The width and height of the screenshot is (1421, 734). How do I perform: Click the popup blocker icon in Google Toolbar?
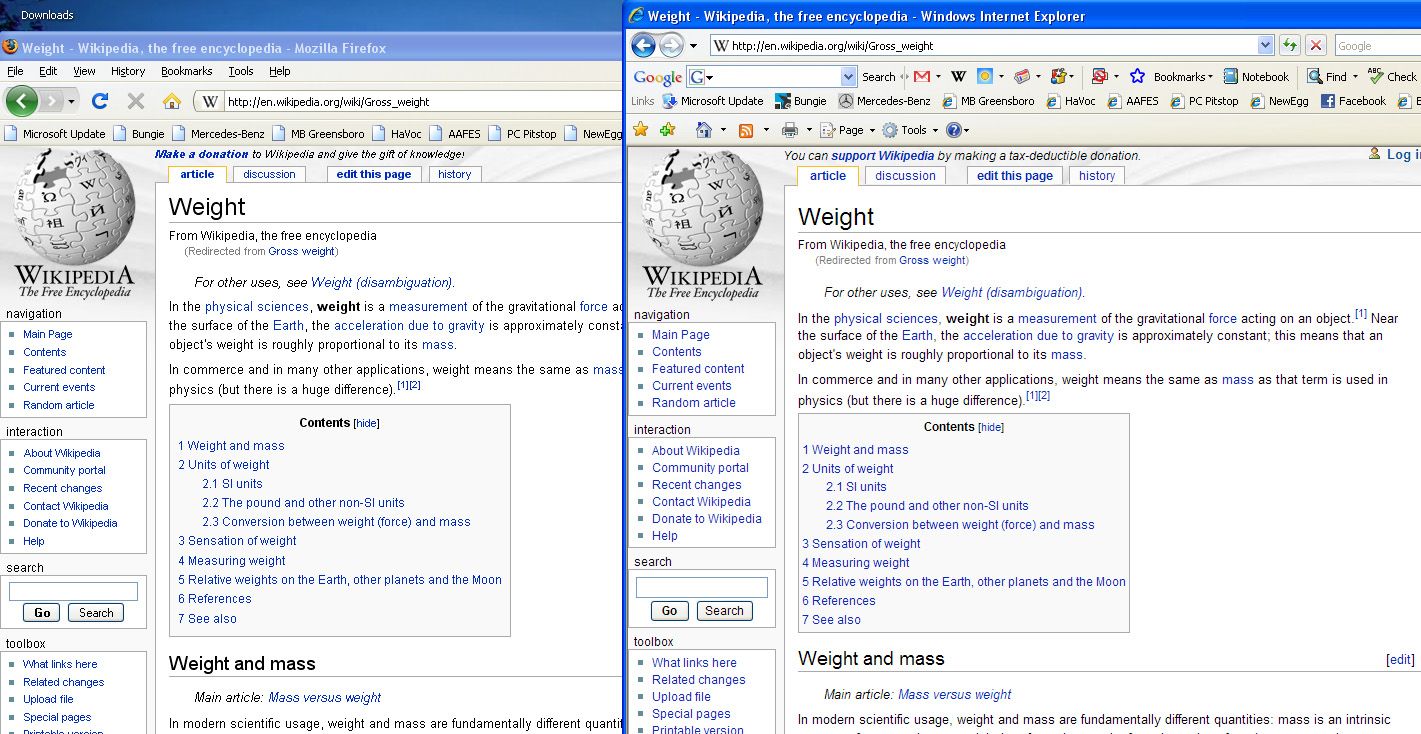click(x=1099, y=76)
